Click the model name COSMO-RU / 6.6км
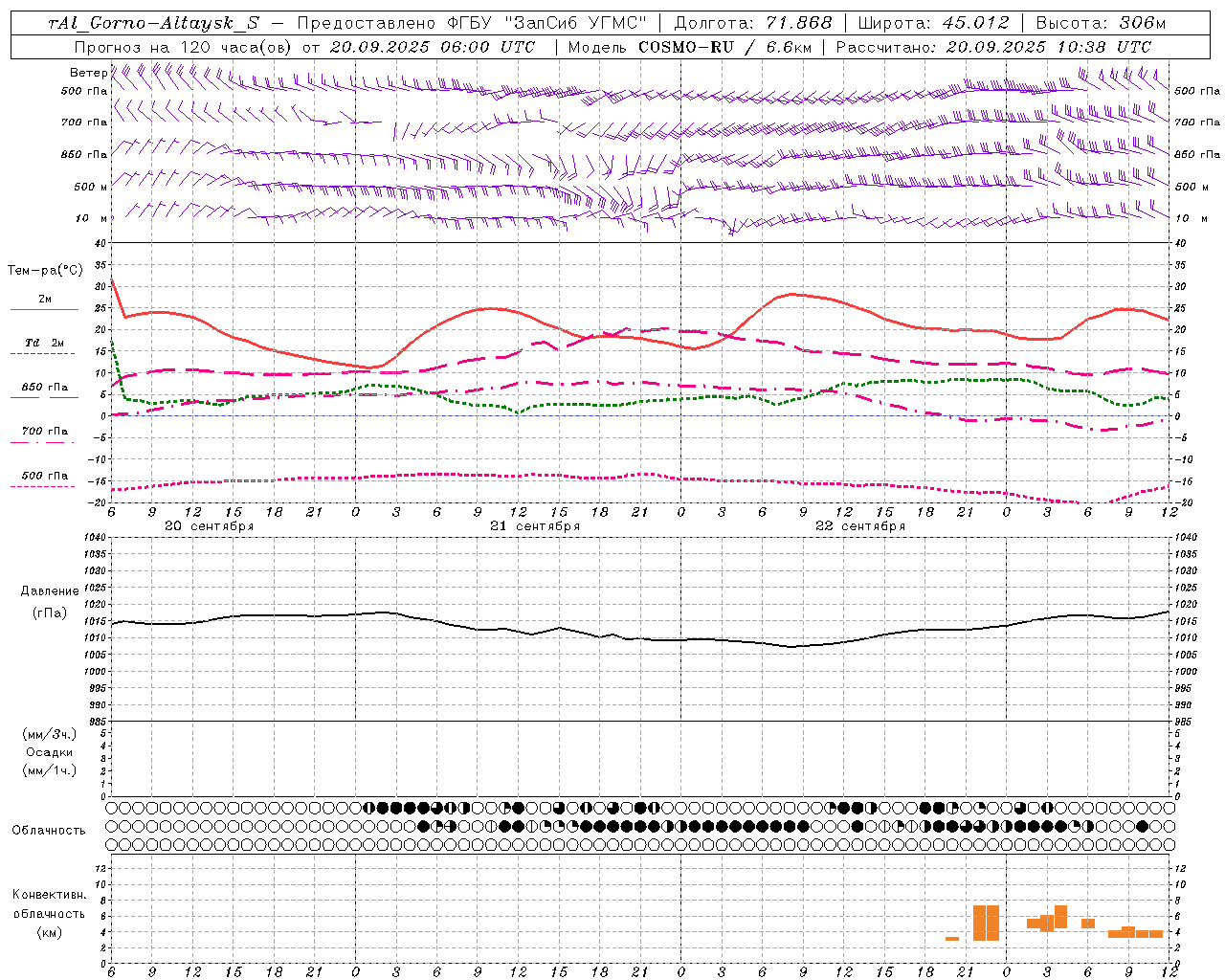This screenshot has width=1225, height=980. point(724,47)
